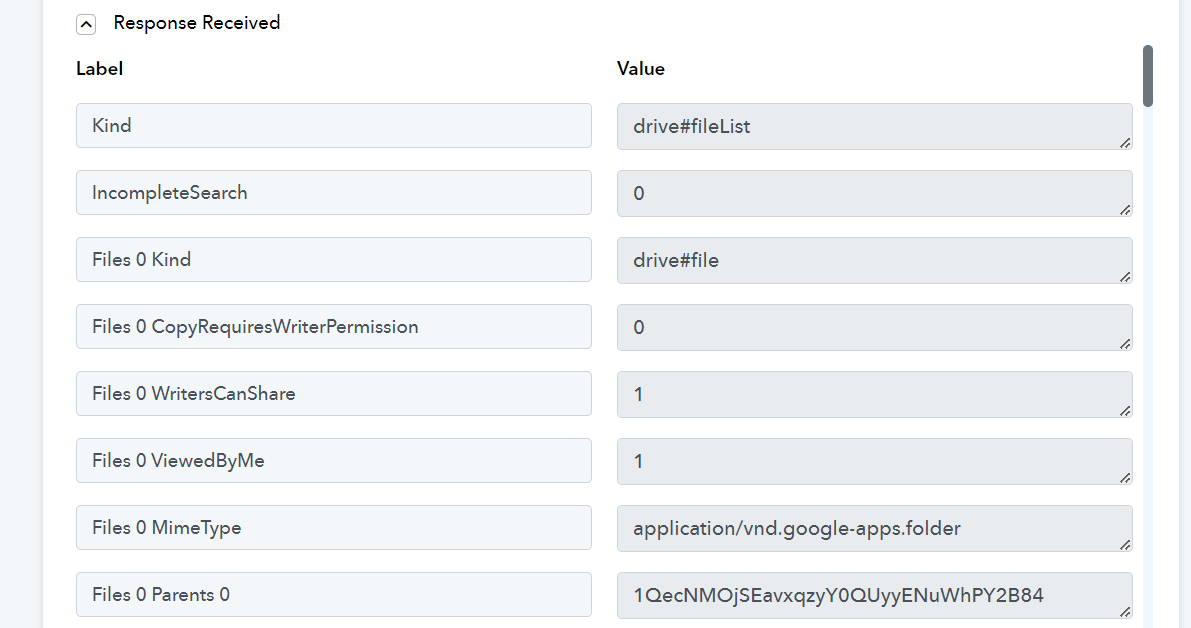1191x628 pixels.
Task: Click the IncompleteSearch value box showing 0
Action: (874, 193)
